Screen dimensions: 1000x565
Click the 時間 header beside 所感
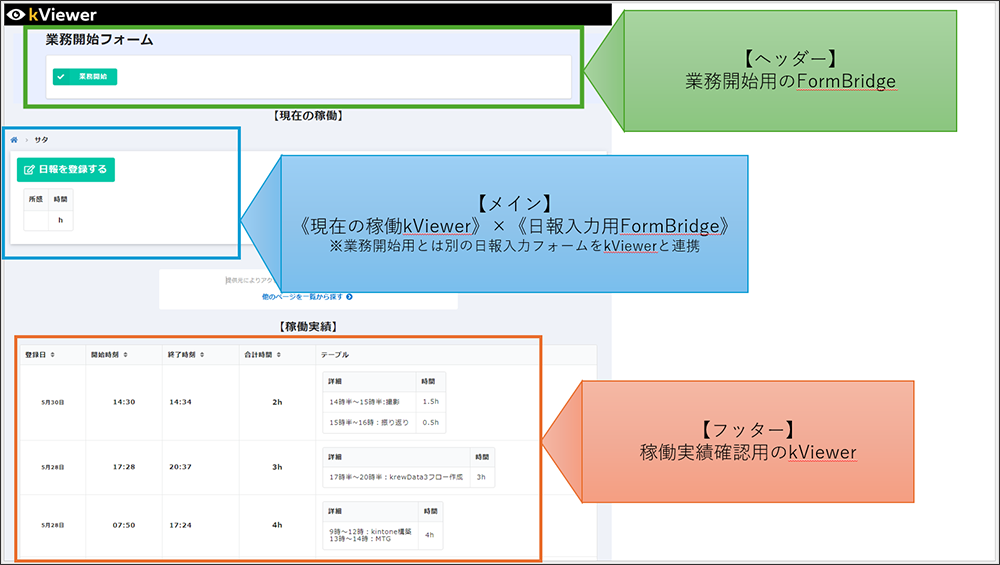(x=61, y=199)
